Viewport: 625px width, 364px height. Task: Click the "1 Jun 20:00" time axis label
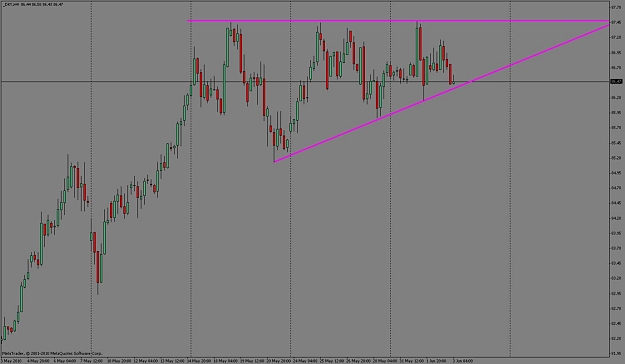(437, 361)
